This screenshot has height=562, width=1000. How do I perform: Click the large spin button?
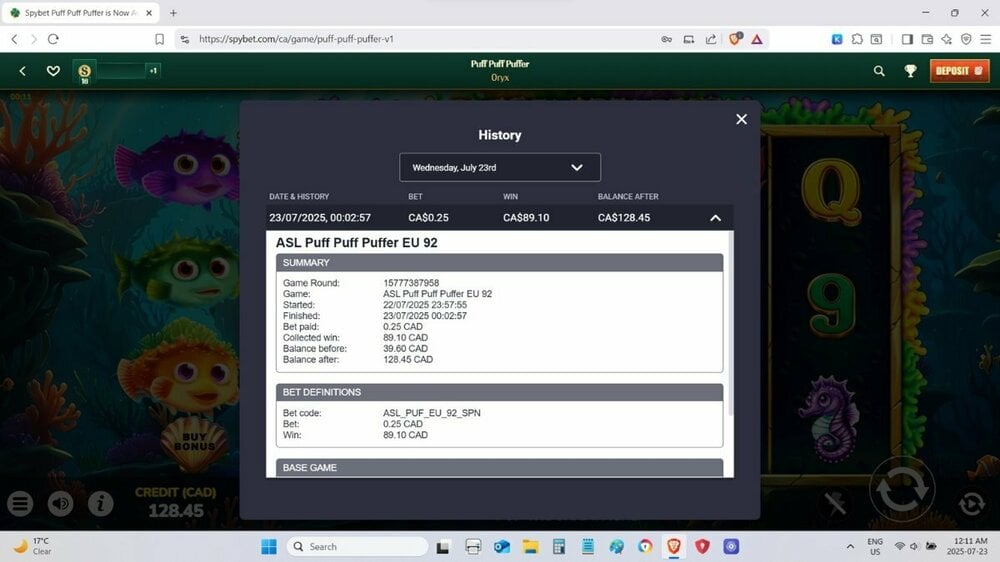[902, 489]
